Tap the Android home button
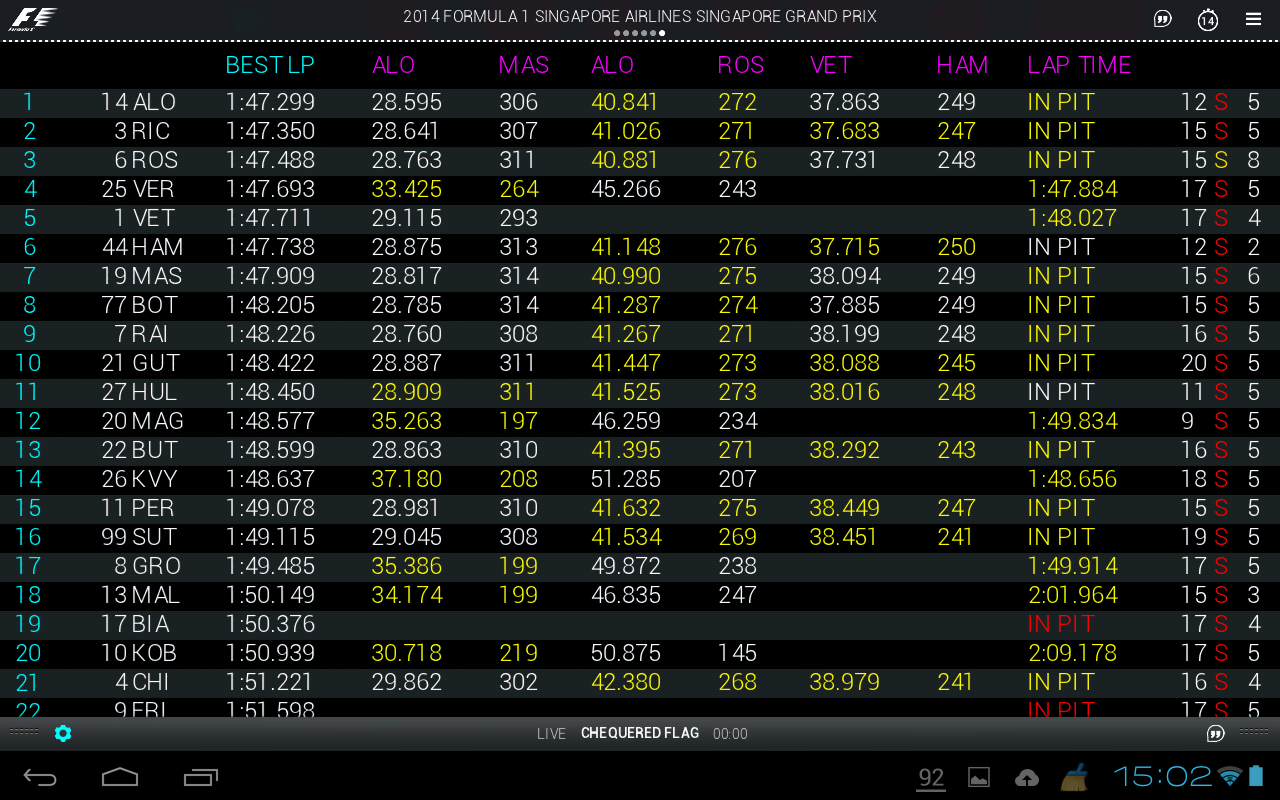Screen dimensions: 1280x800 [120, 777]
